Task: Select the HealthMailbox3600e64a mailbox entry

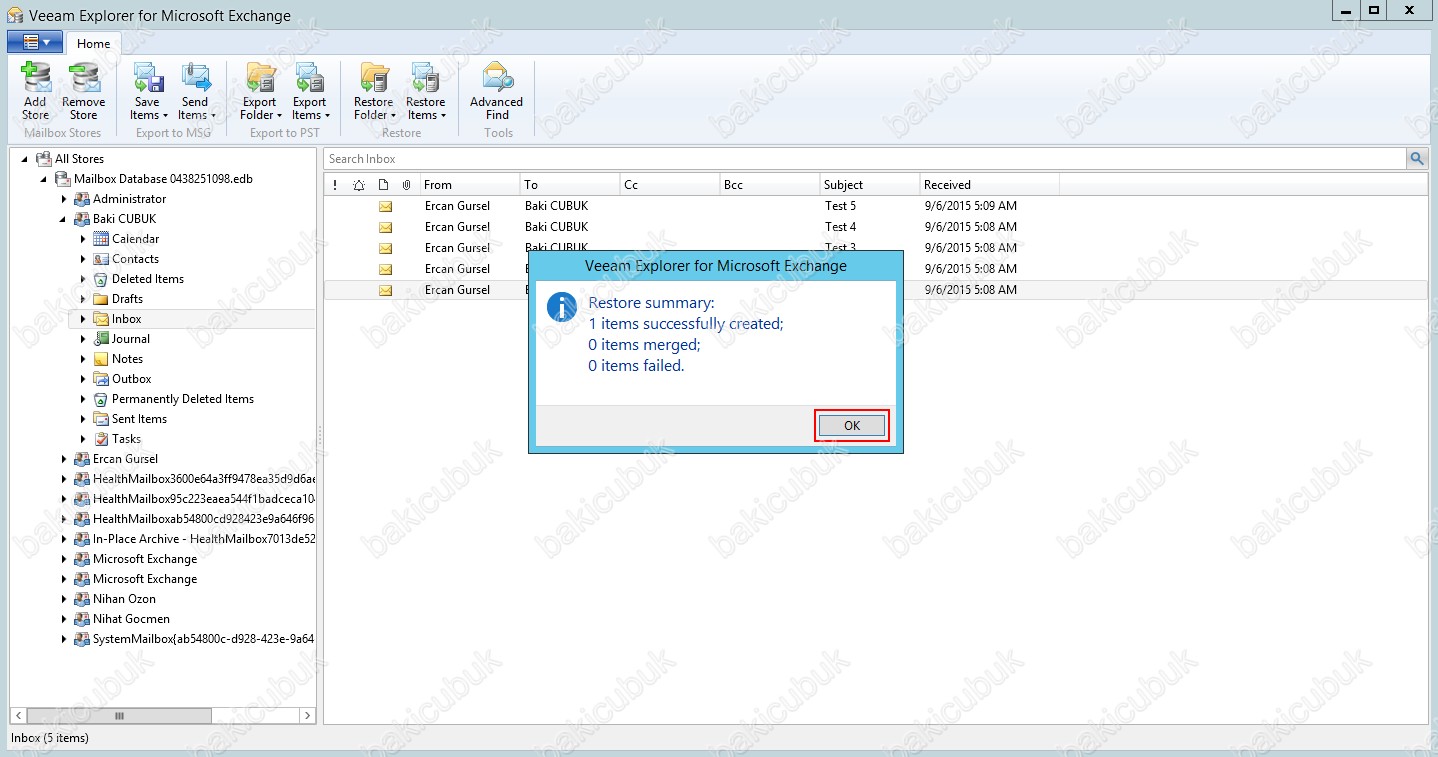Action: 204,479
